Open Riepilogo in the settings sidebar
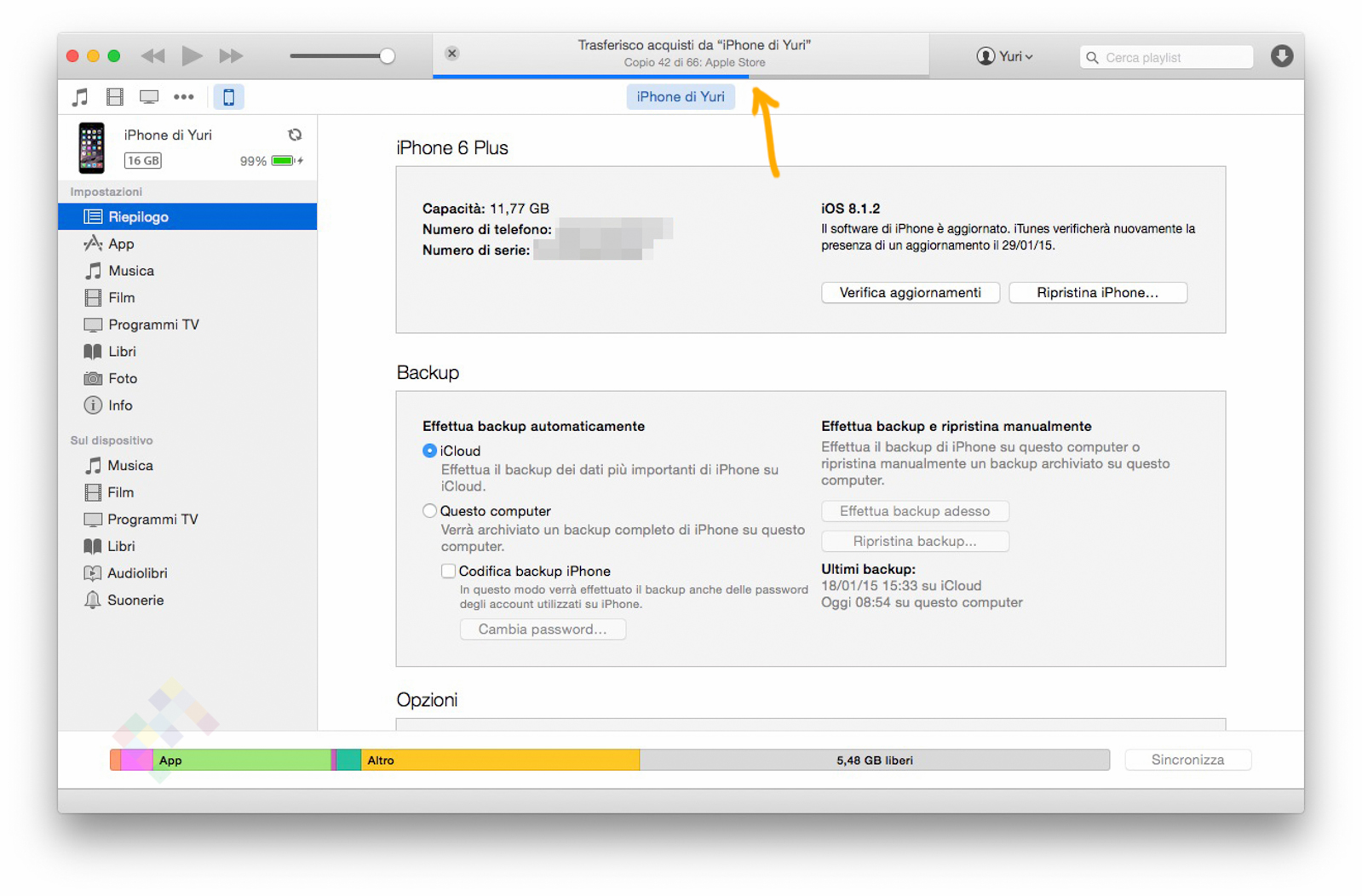Viewport: 1362px width, 896px height. [x=187, y=216]
